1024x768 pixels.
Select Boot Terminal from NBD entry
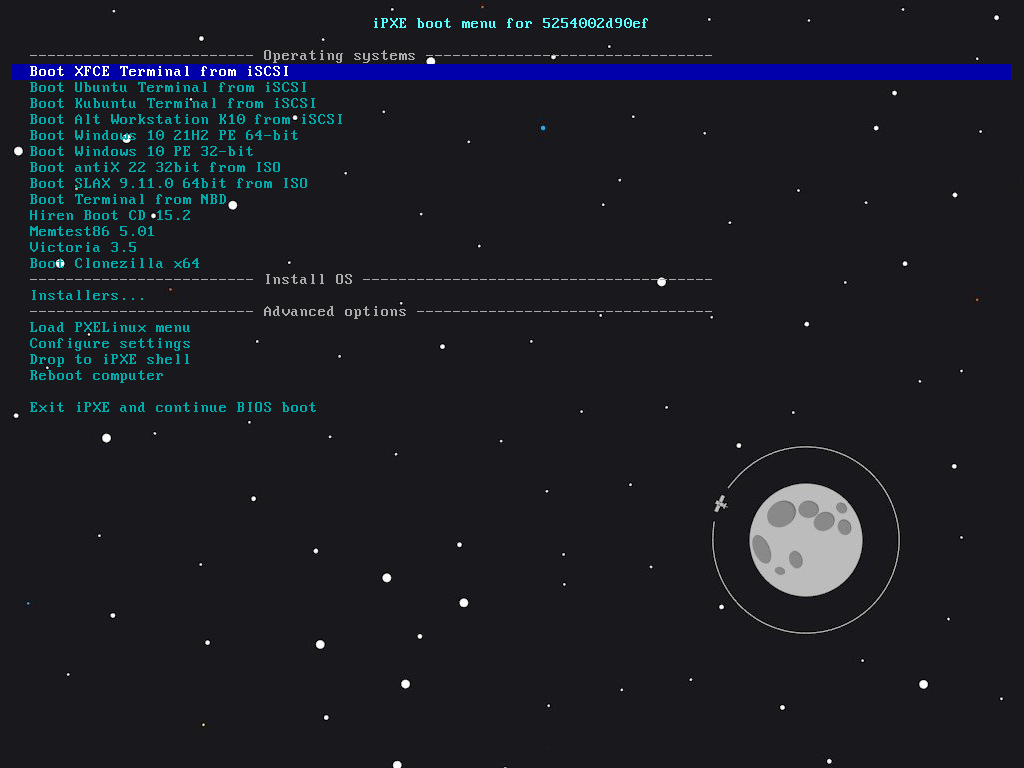pyautogui.click(x=128, y=200)
